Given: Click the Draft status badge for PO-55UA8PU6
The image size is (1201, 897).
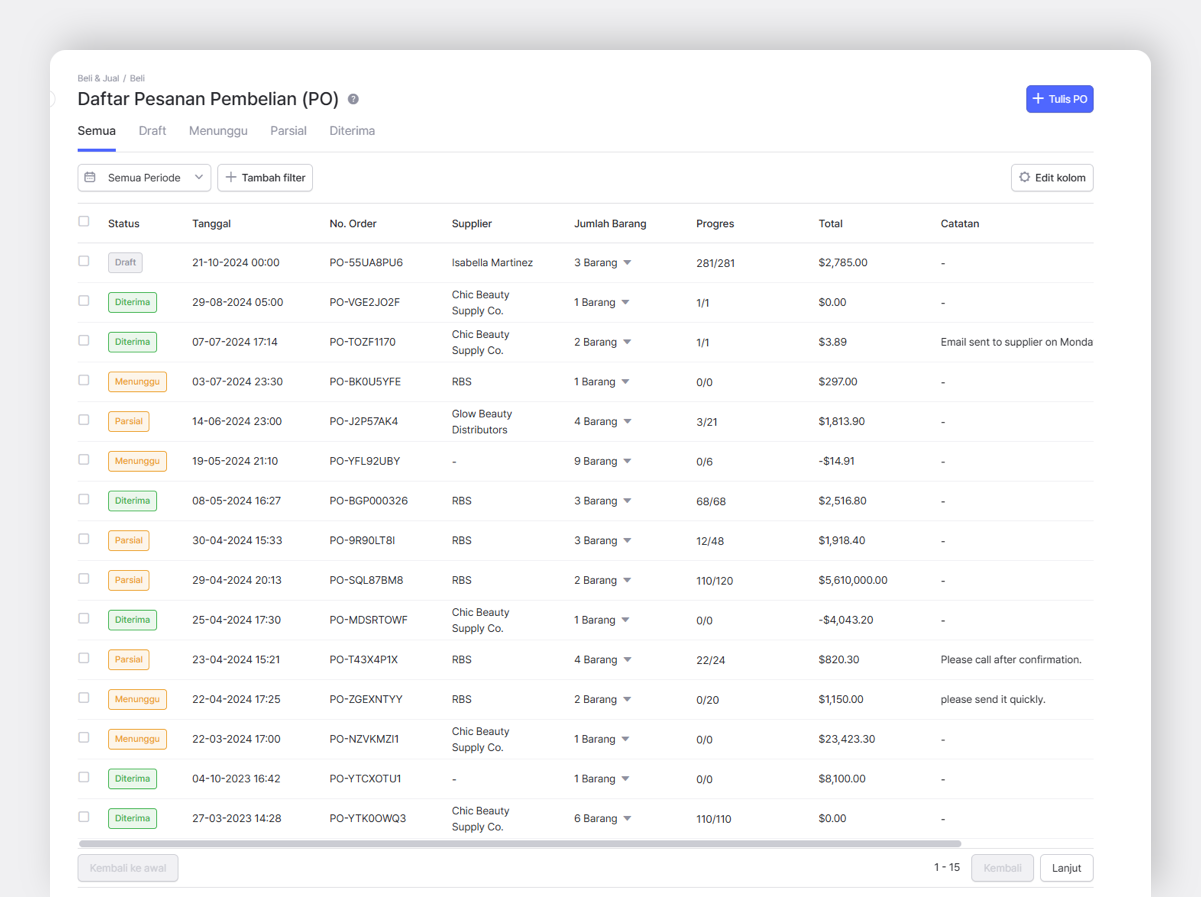Looking at the screenshot, I should click(x=125, y=263).
